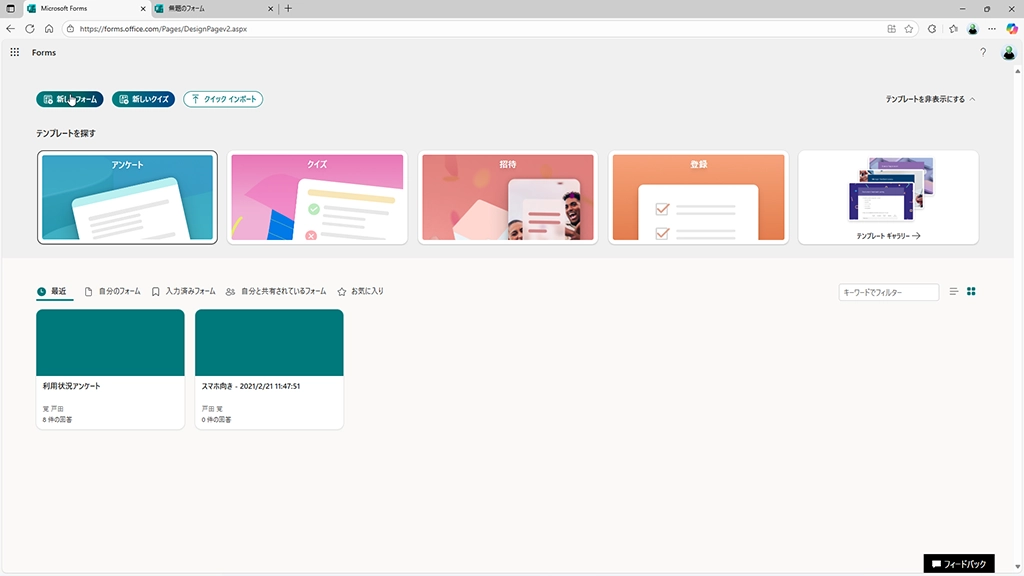The width and height of the screenshot is (1024, 576).
Task: Create a form with 新しいフォーム button
Action: pos(70,99)
